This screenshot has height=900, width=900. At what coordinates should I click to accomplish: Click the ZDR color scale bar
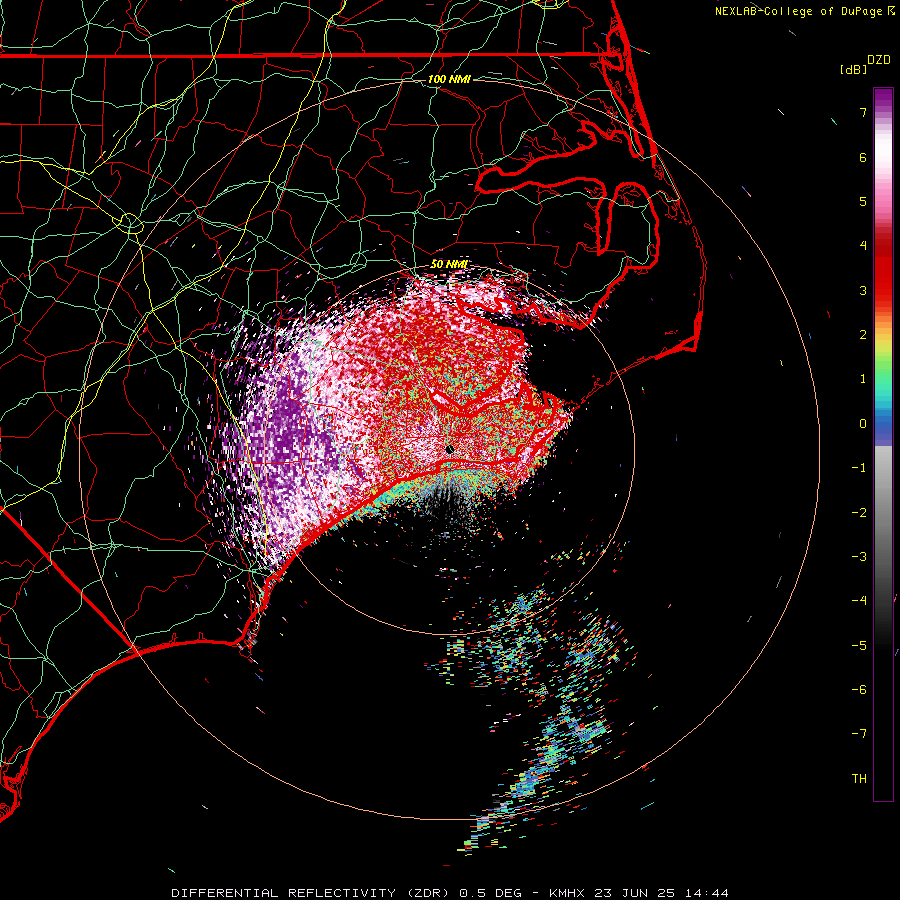883,444
